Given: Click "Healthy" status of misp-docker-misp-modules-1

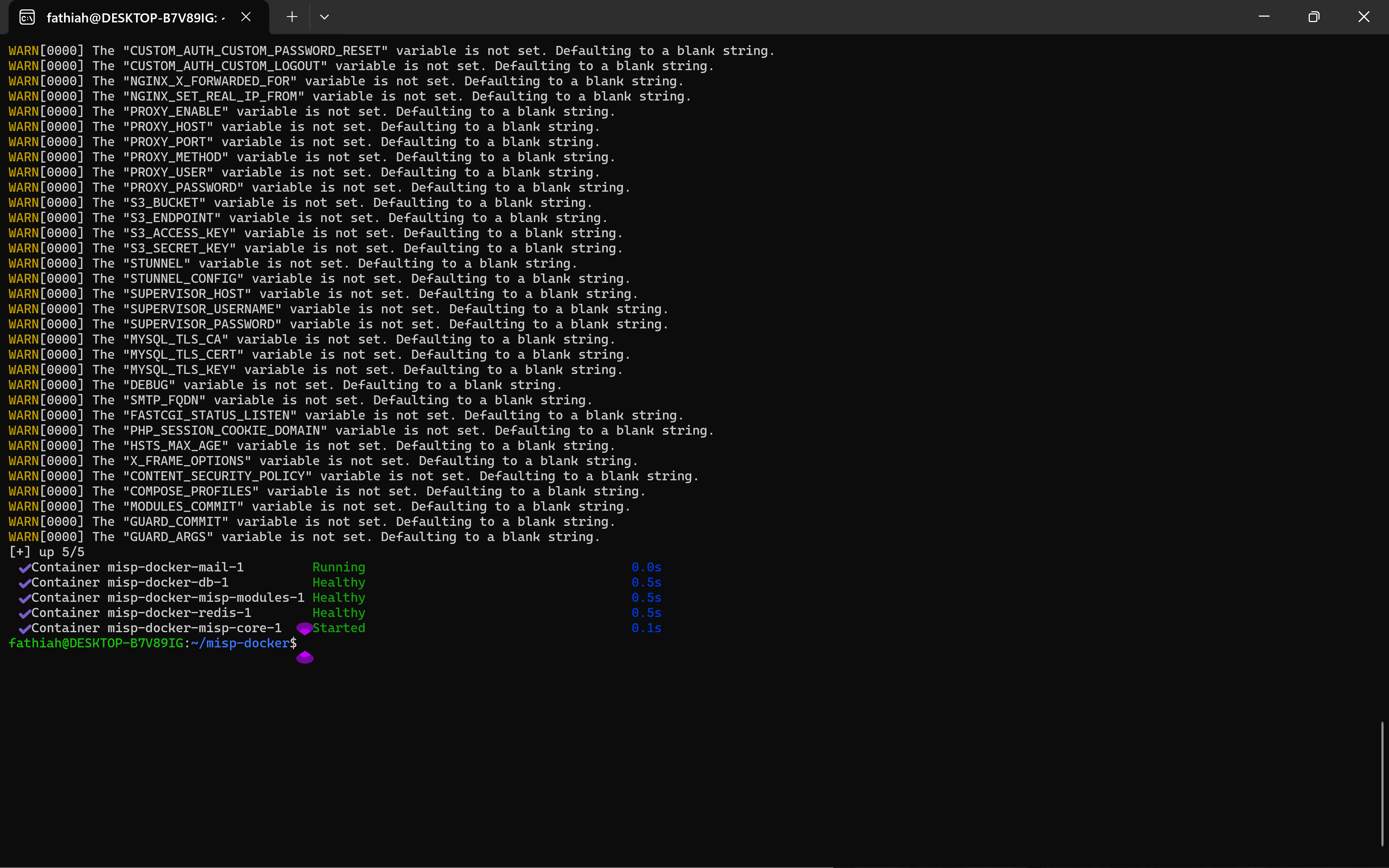Looking at the screenshot, I should point(339,597).
